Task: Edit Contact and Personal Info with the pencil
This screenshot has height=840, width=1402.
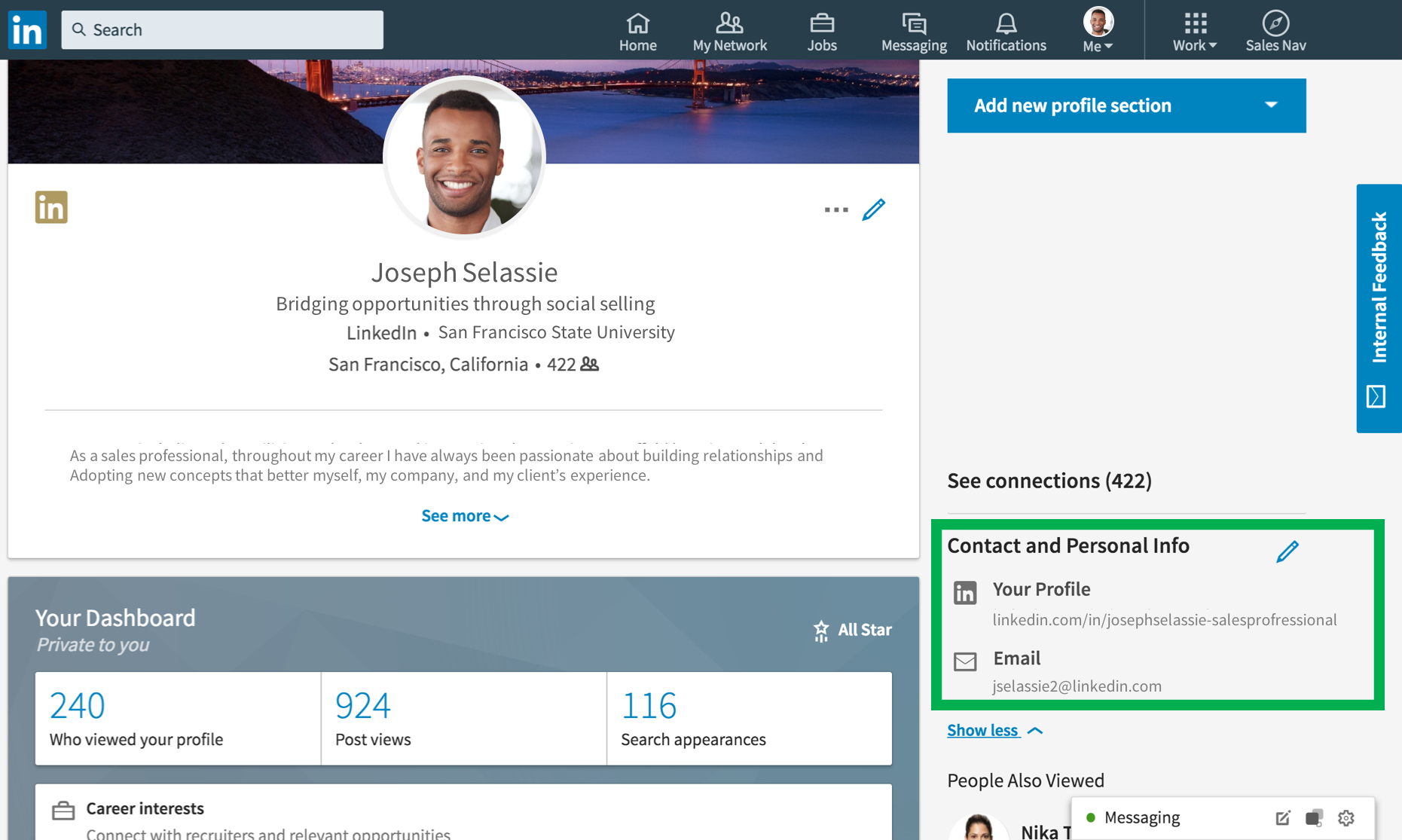Action: pos(1287,551)
